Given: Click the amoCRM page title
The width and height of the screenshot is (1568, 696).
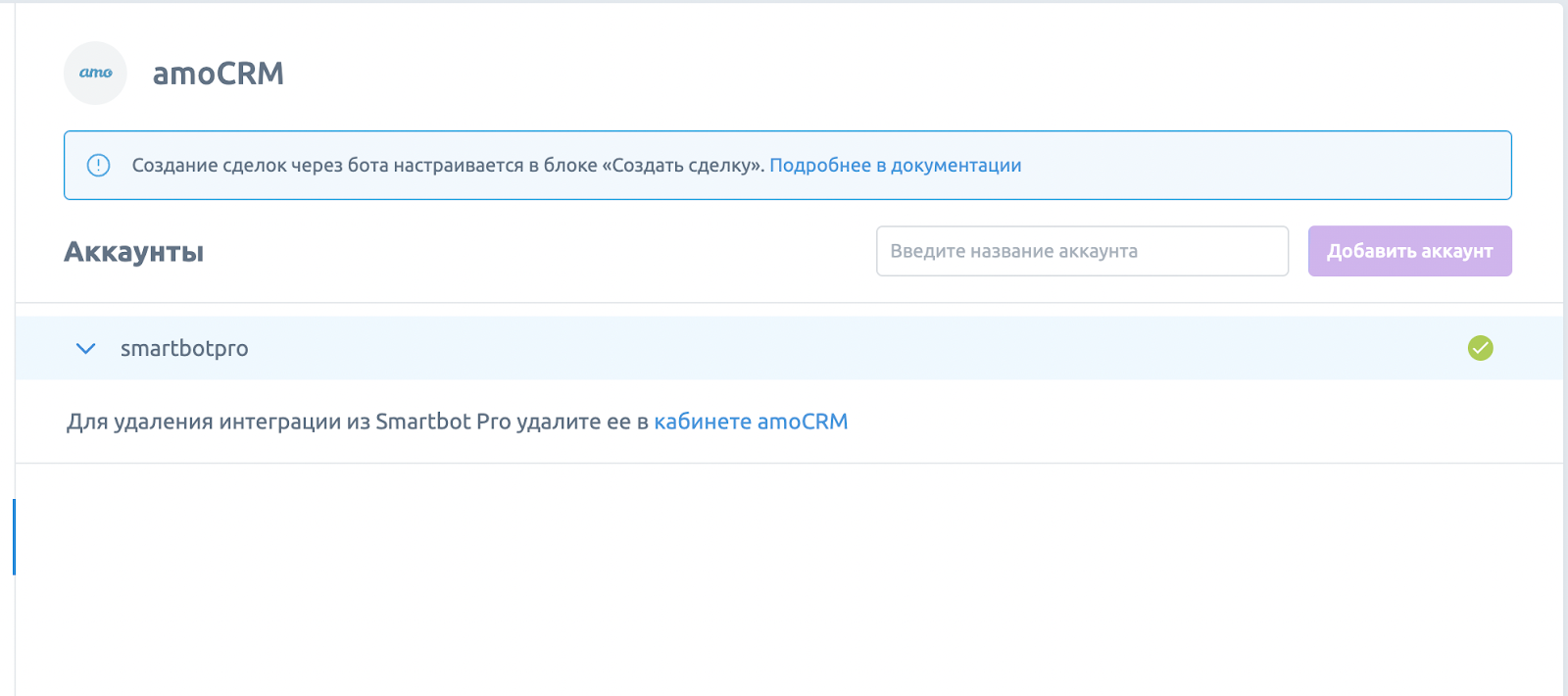Looking at the screenshot, I should click(219, 74).
